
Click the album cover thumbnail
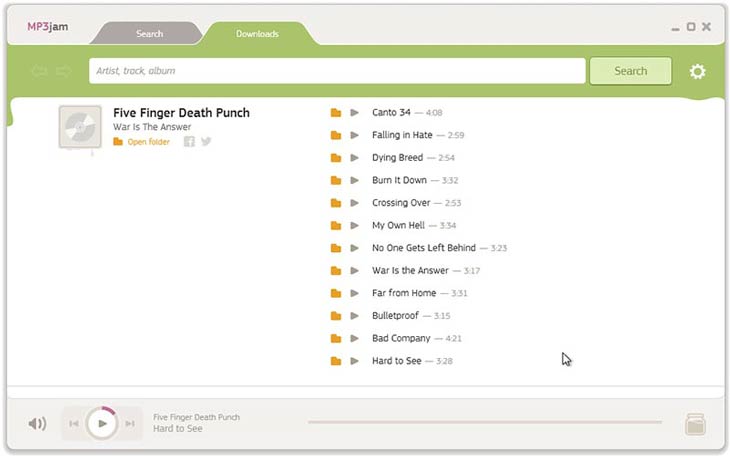(x=80, y=128)
